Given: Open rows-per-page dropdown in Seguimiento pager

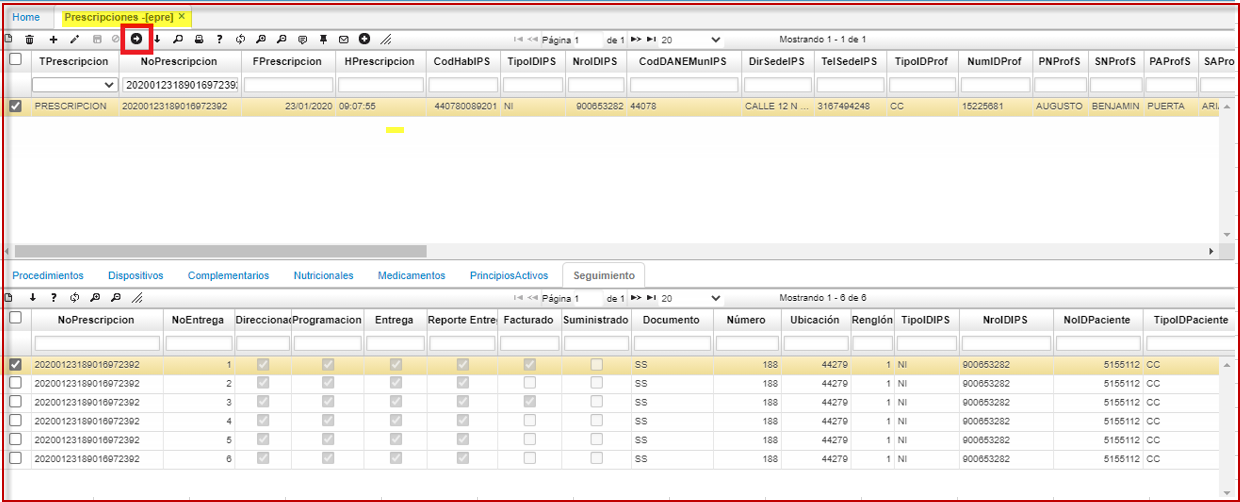Looking at the screenshot, I should coord(691,298).
